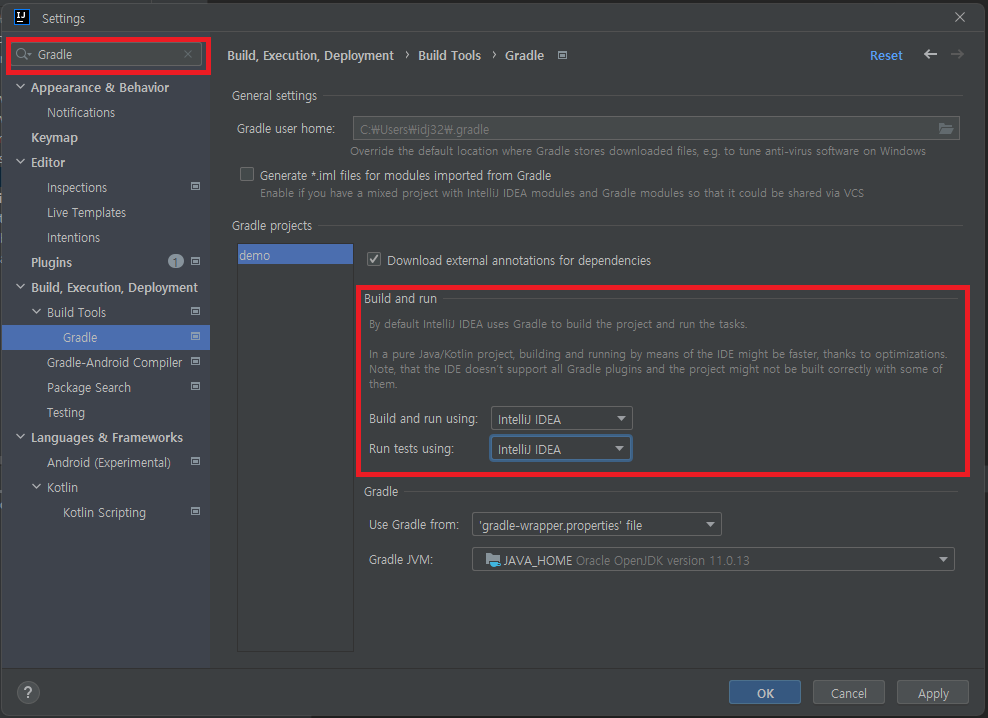This screenshot has height=718, width=988.
Task: Click the search magnifier icon in settings
Action: coord(23,54)
